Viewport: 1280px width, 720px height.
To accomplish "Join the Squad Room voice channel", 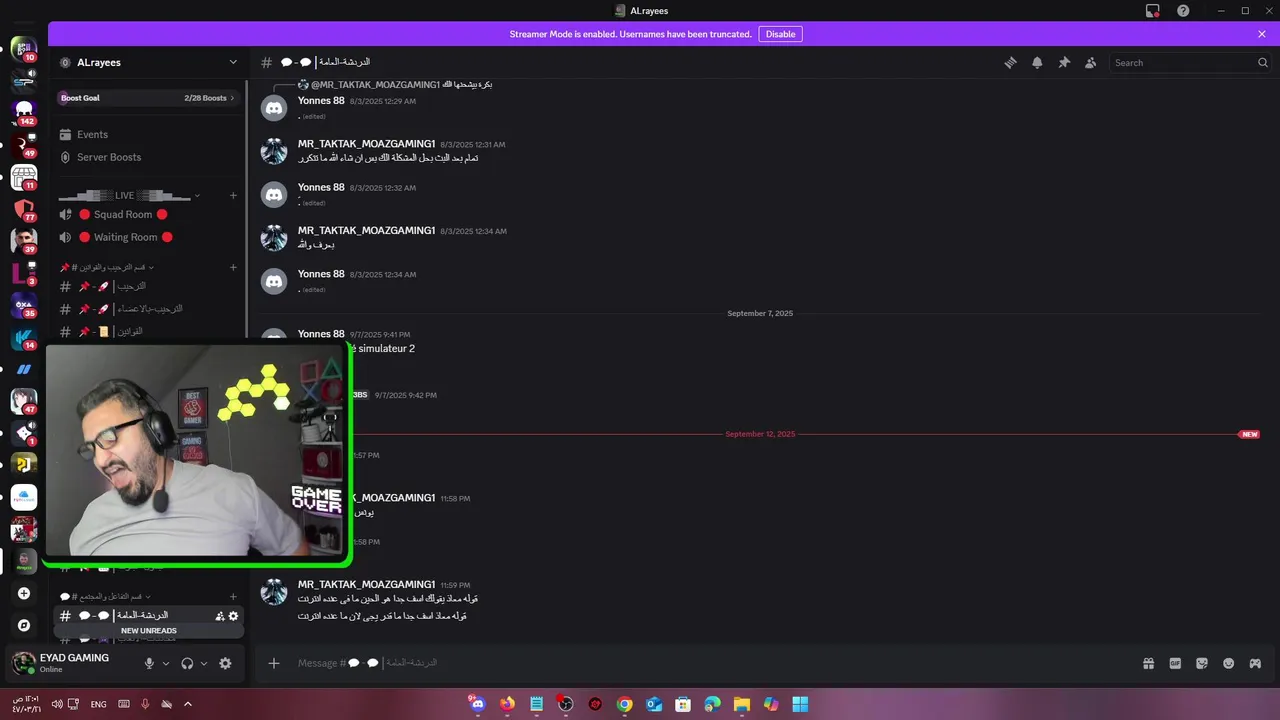I will click(x=147, y=214).
